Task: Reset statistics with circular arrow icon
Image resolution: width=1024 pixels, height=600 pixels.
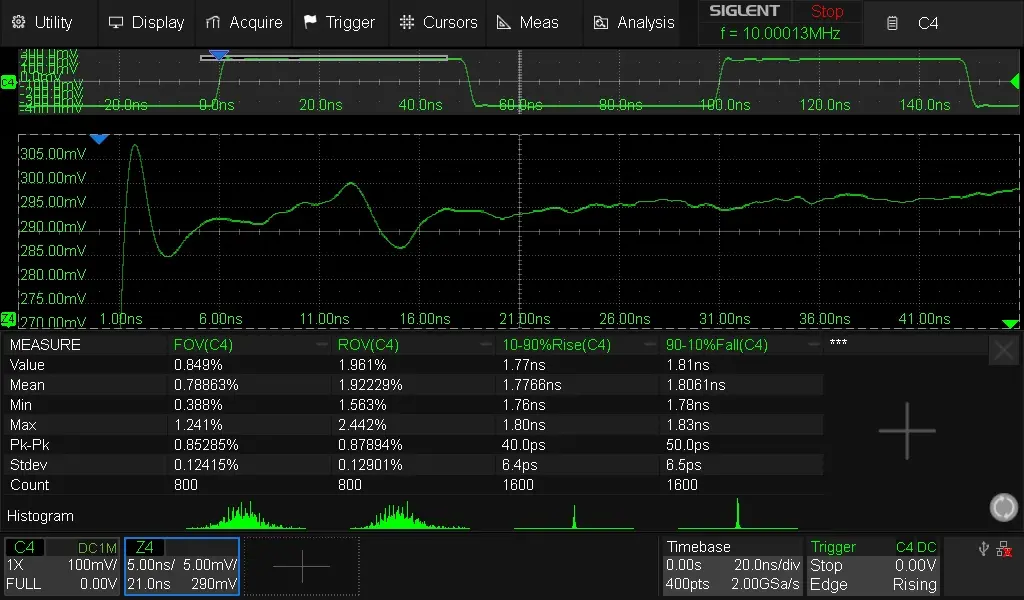Action: [x=1003, y=507]
